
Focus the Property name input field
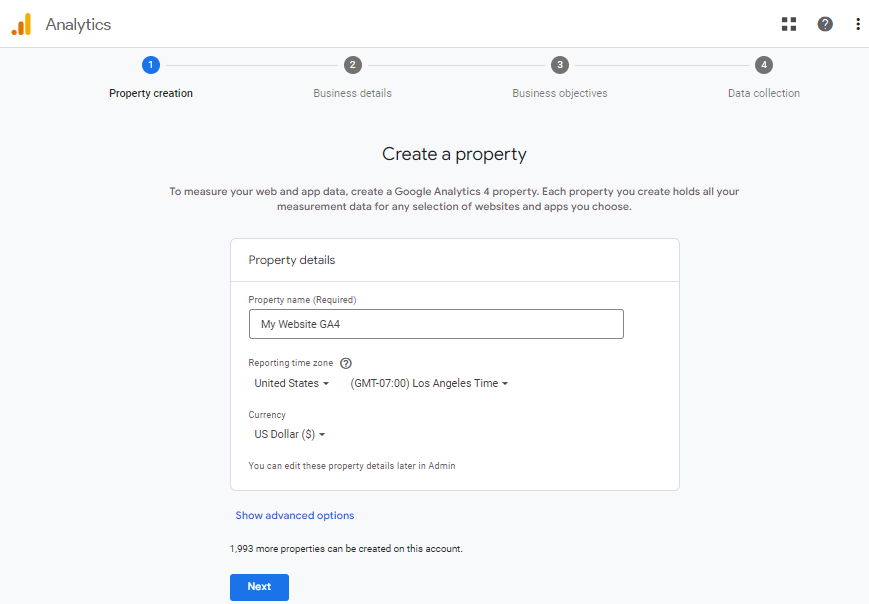click(x=436, y=324)
